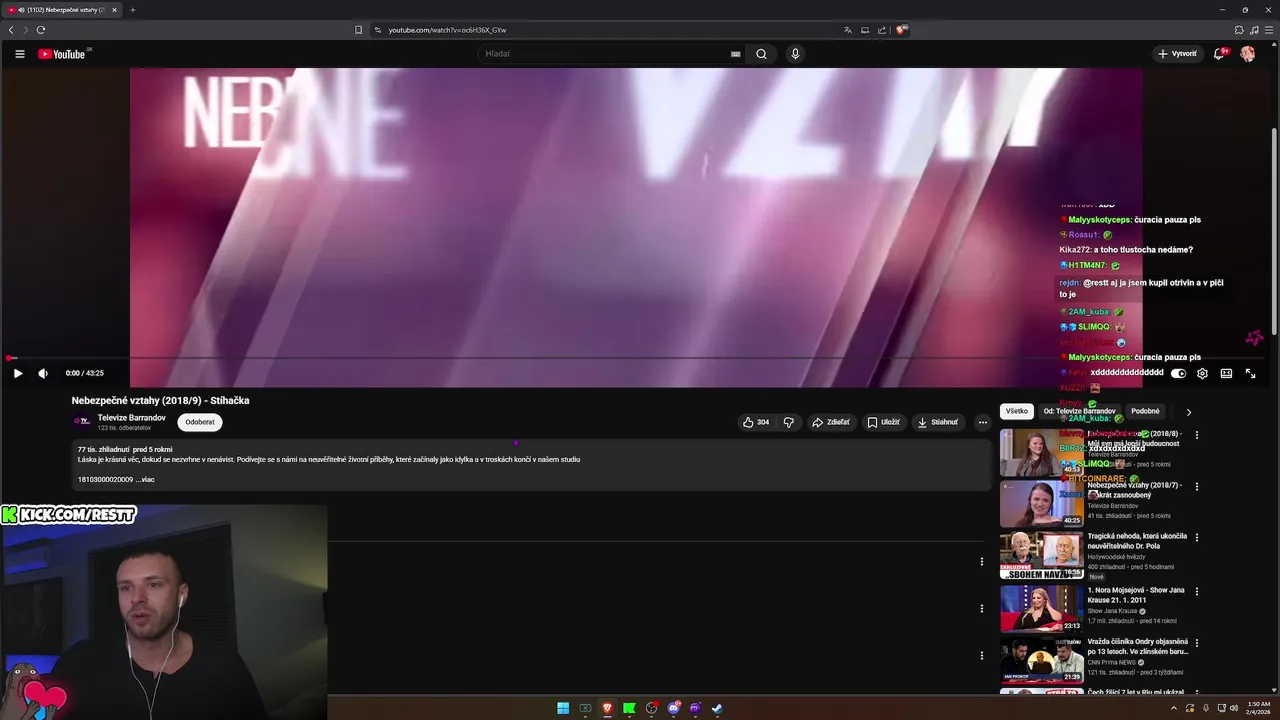Open Brave browser in taskbar
Image resolution: width=1280 pixels, height=720 pixels.
tap(607, 708)
